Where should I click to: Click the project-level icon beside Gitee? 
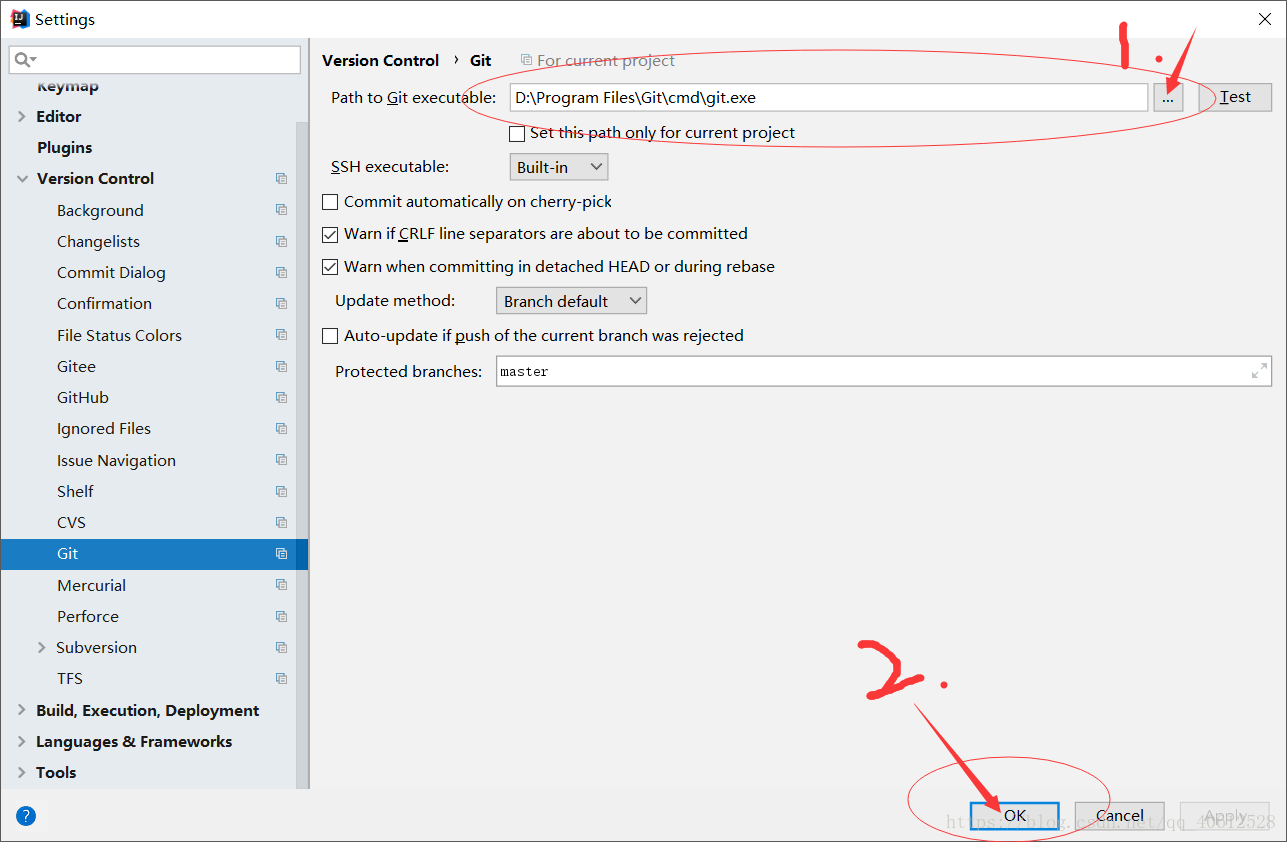tap(281, 366)
